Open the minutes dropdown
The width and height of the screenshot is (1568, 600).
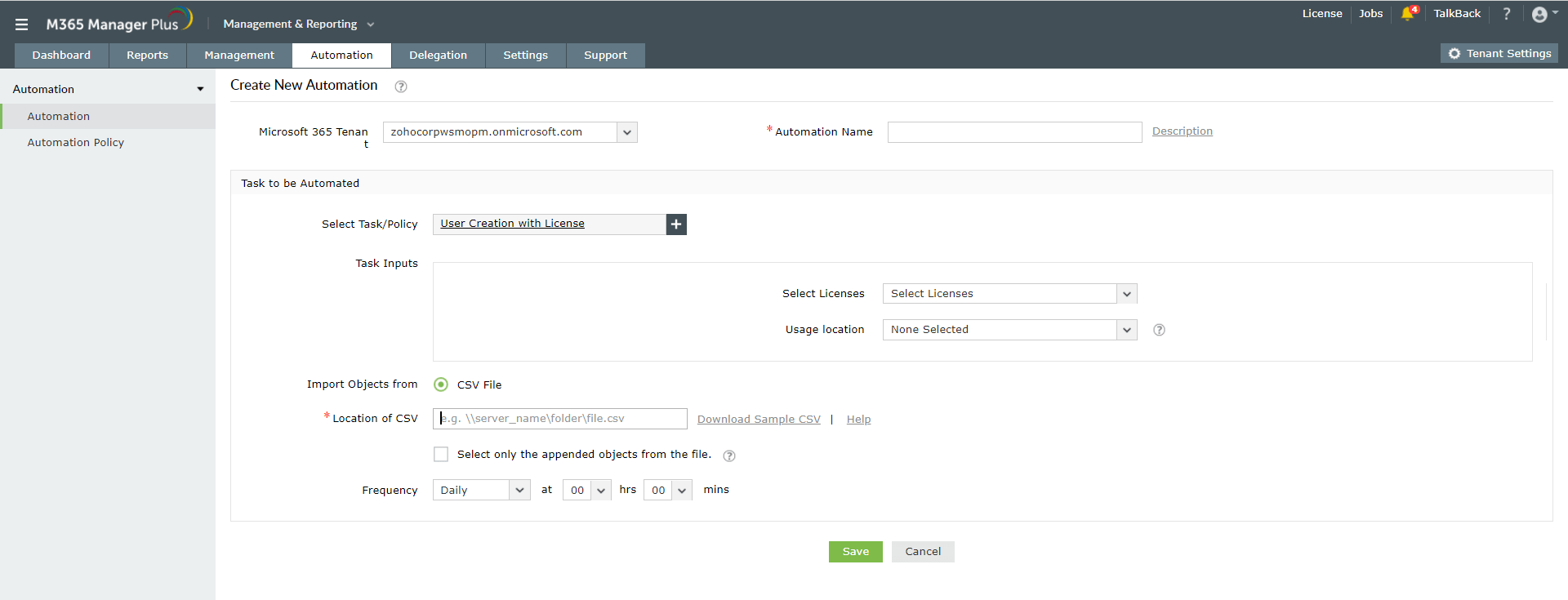[667, 490]
